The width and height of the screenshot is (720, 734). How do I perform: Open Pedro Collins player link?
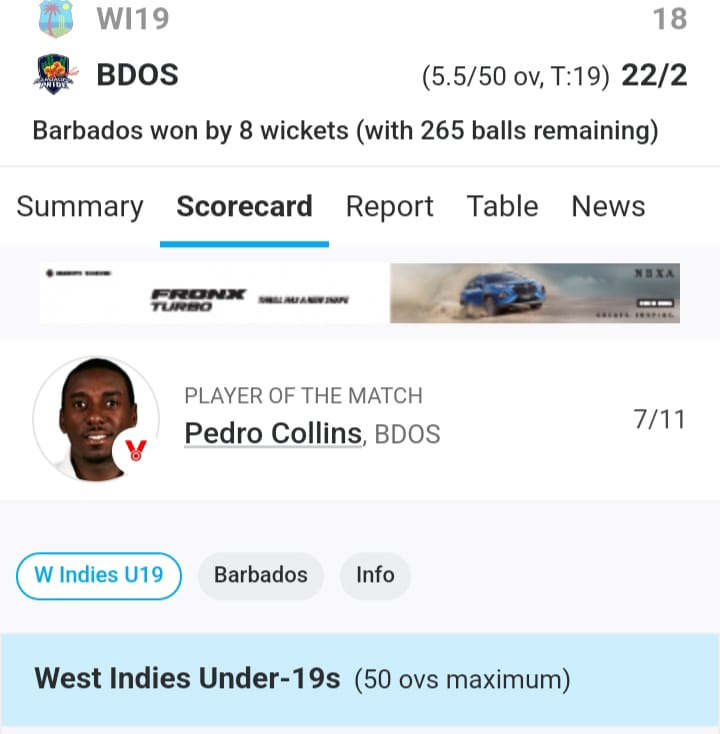[x=273, y=434]
